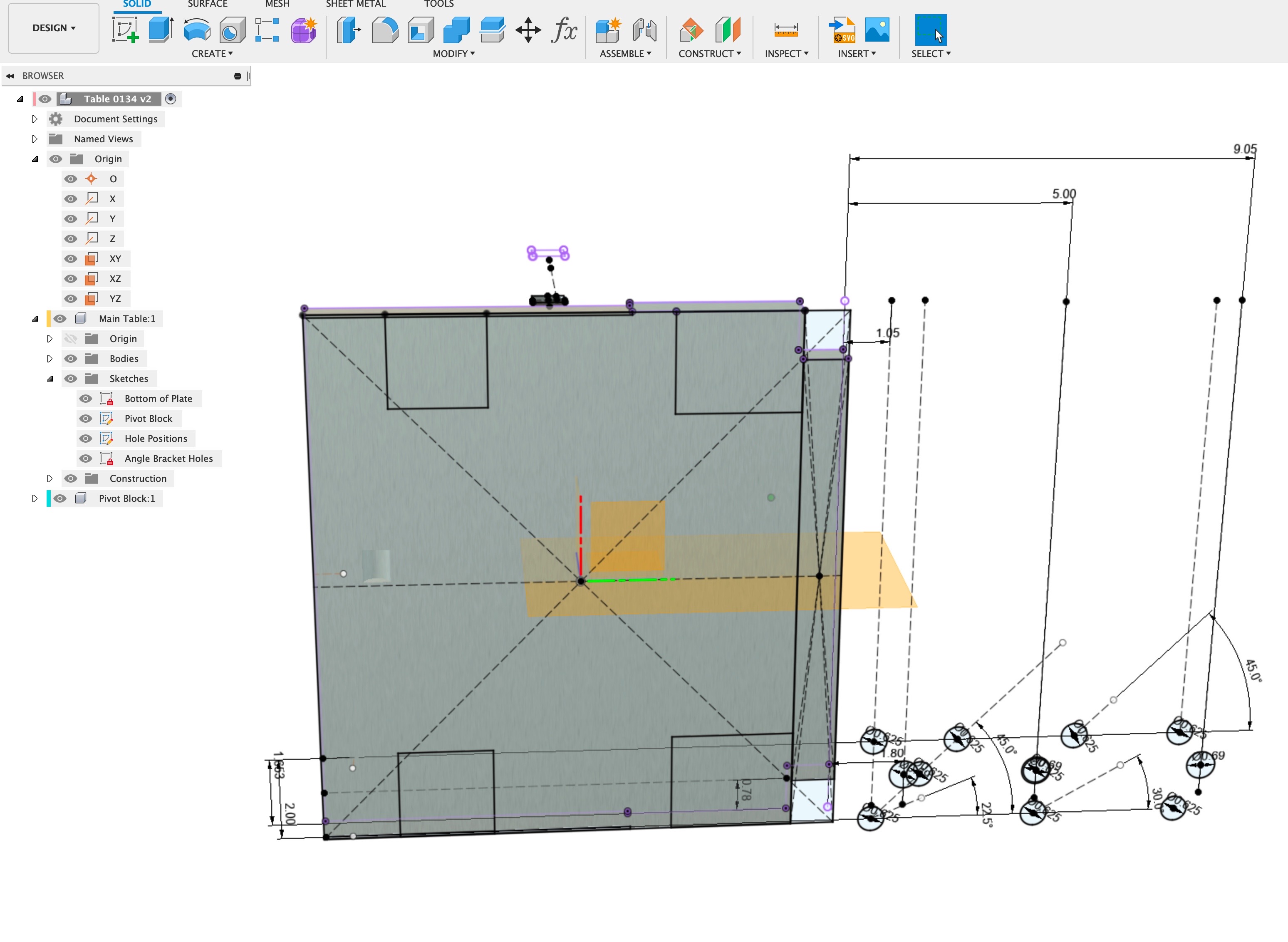
Task: Toggle visibility of the XY plane
Action: (x=71, y=258)
